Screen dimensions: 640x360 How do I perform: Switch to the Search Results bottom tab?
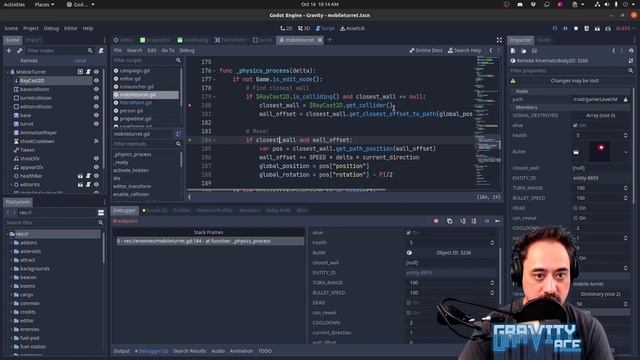(189, 351)
